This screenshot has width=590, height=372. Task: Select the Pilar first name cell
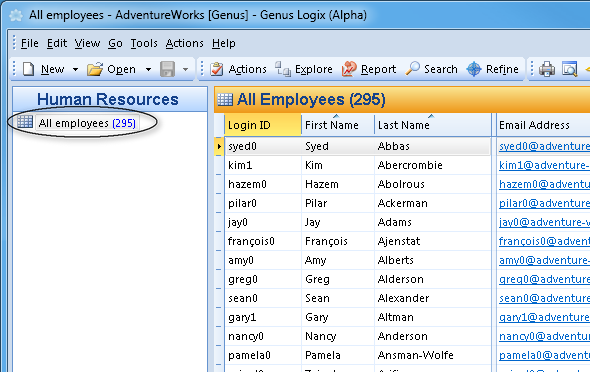pos(338,203)
